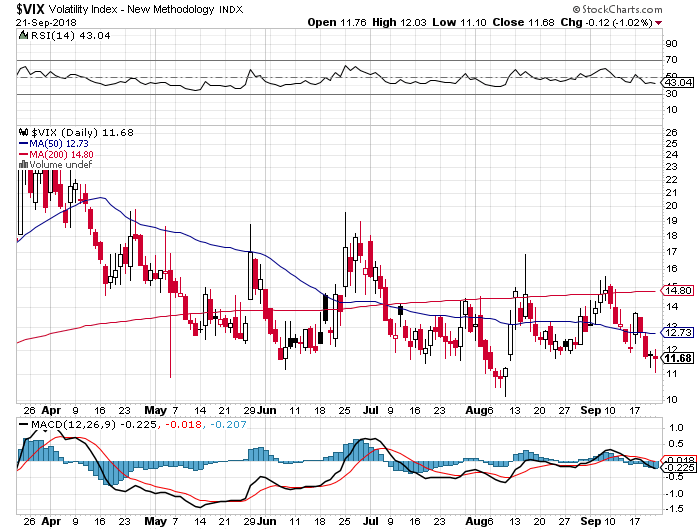Click the 20 level on price axis

671,206
